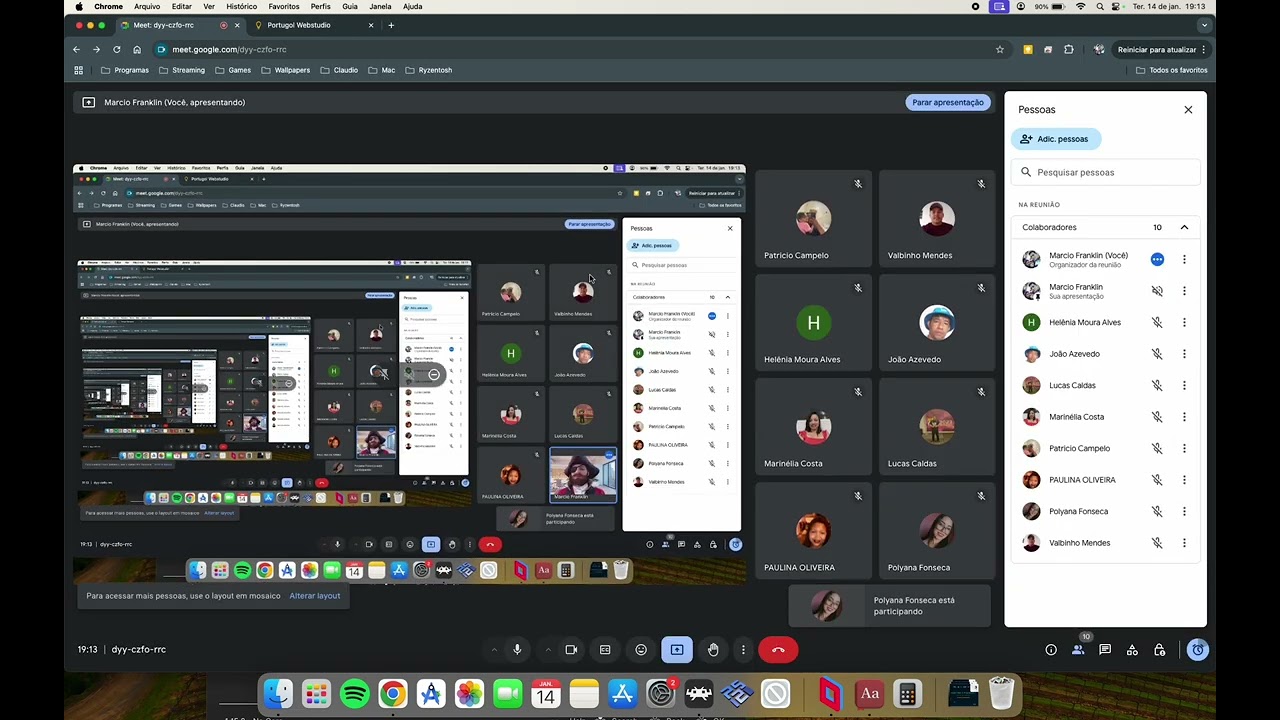Open host controls lock icon
Viewport: 1280px width, 720px height.
pos(1159,650)
